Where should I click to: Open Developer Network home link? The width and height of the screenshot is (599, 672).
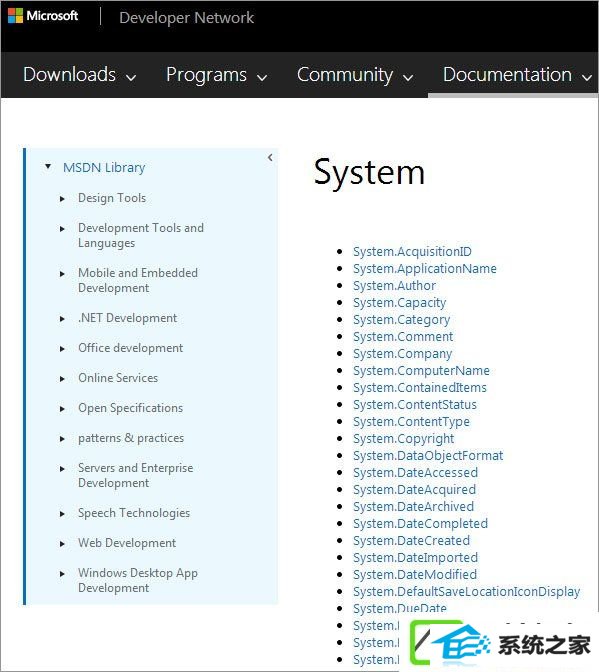pyautogui.click(x=186, y=18)
